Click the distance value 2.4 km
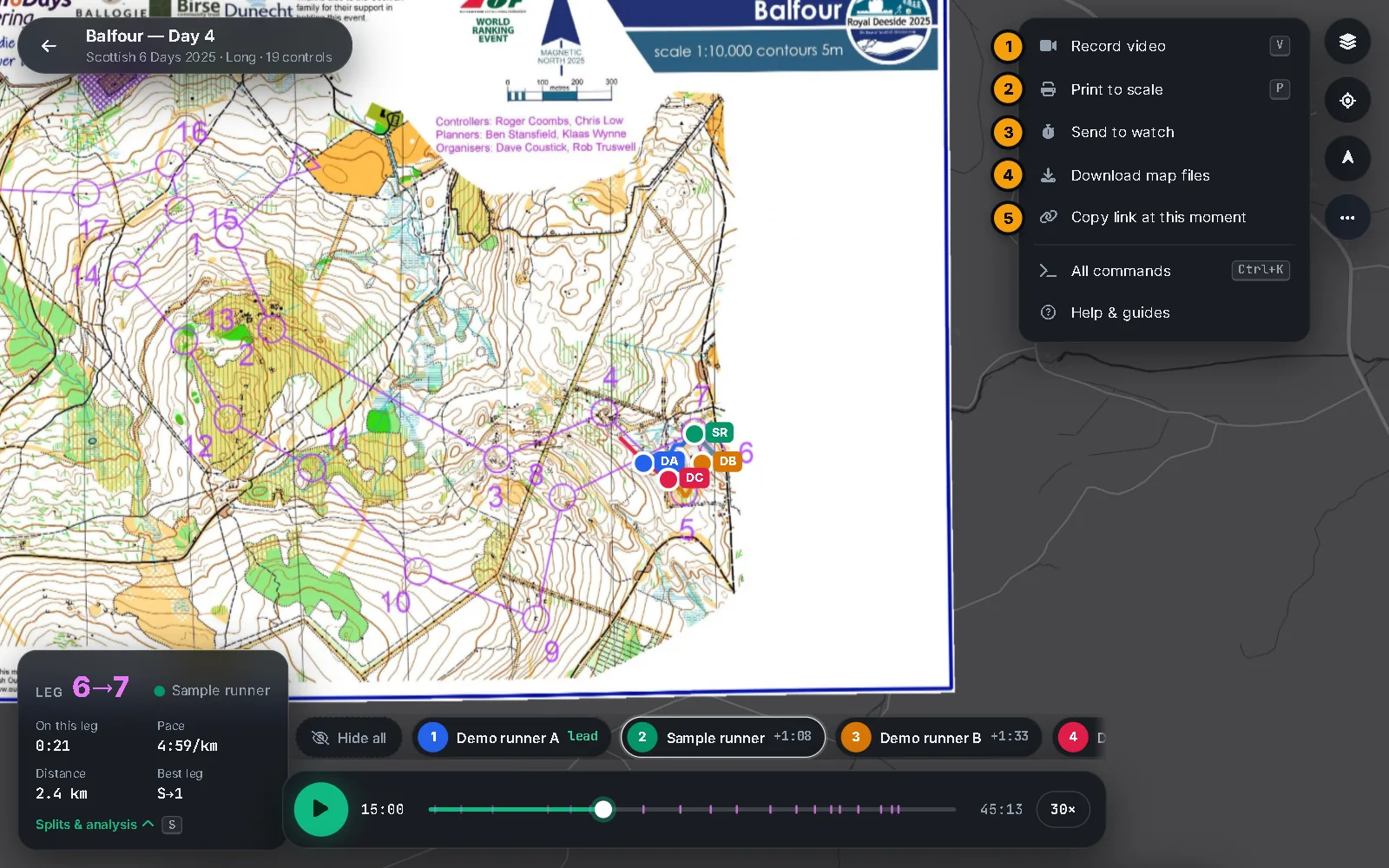 click(x=62, y=793)
